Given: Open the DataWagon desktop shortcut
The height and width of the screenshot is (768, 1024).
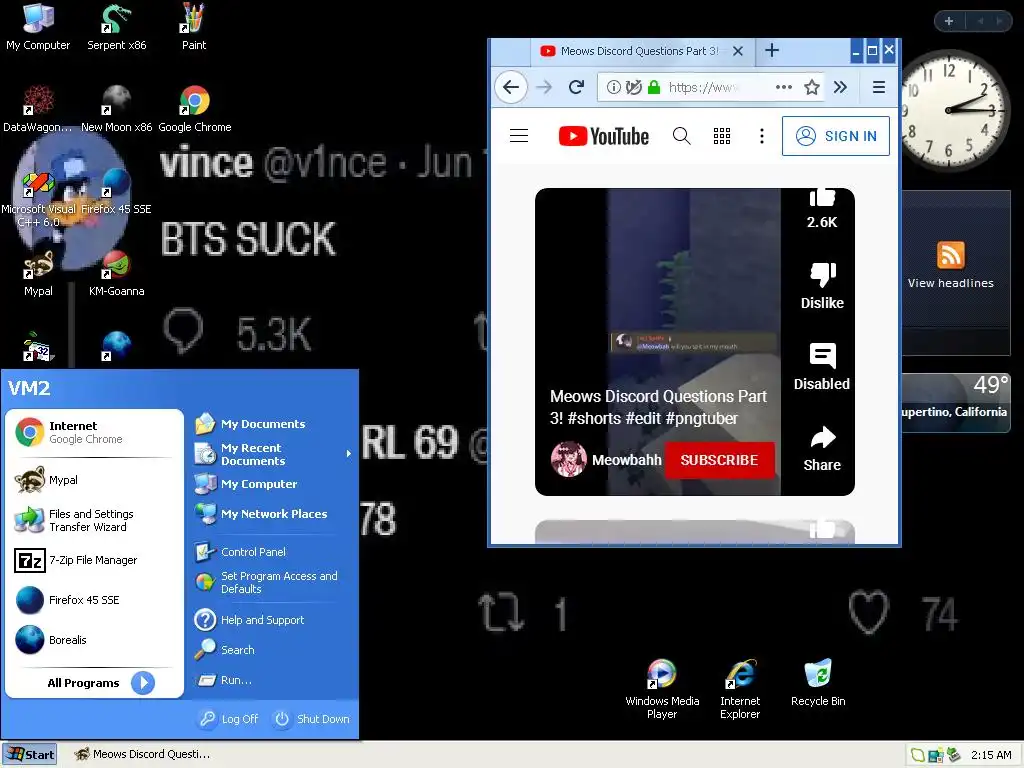Looking at the screenshot, I should click(38, 108).
